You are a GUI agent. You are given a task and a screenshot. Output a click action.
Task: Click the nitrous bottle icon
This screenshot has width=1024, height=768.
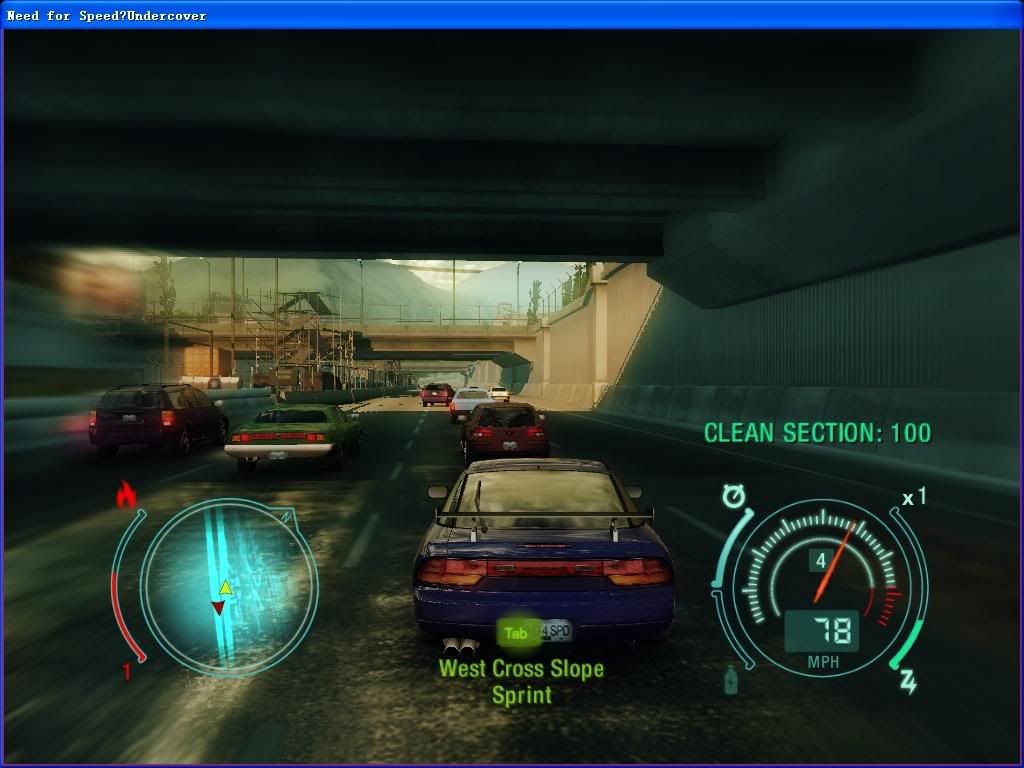(731, 680)
